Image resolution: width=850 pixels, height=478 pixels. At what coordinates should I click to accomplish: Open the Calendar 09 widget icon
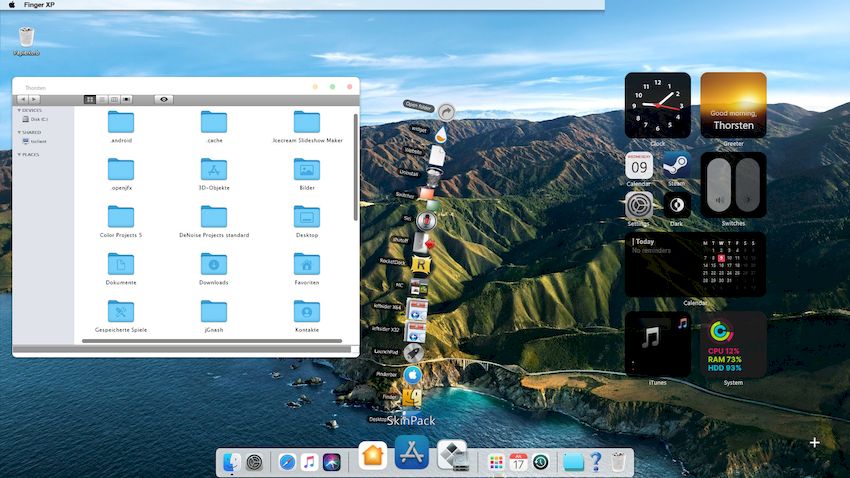(x=639, y=165)
